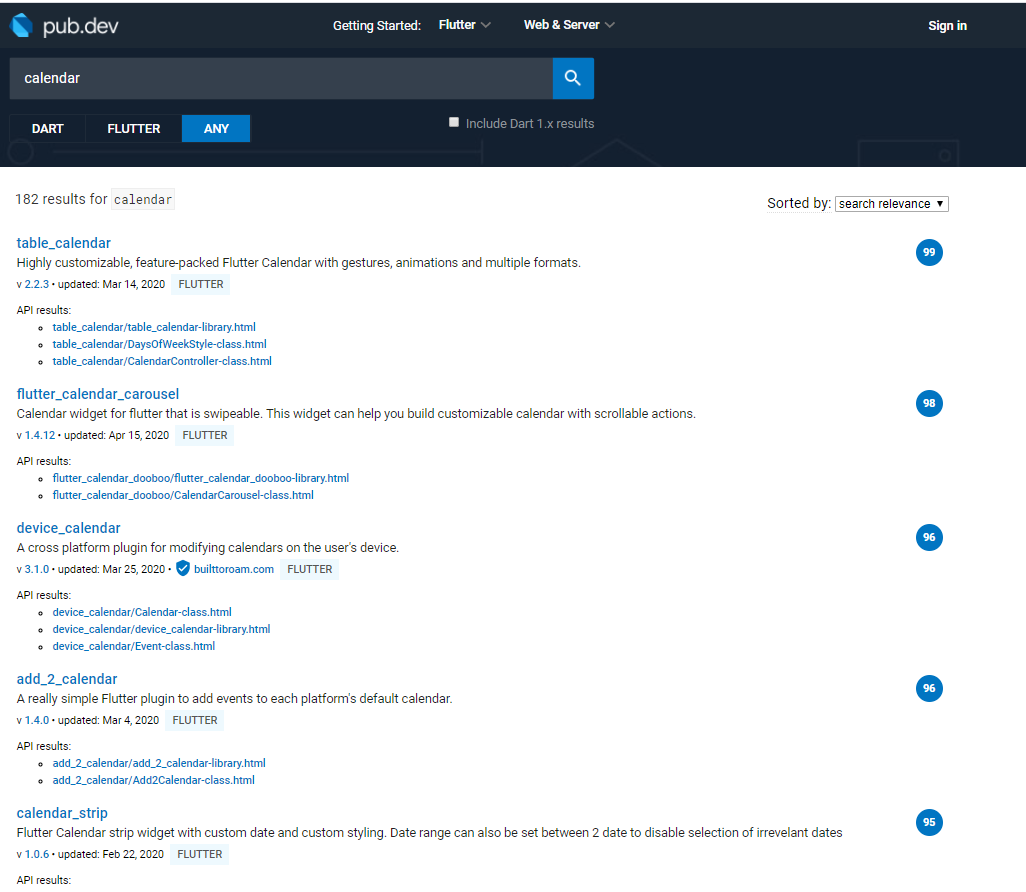1026x892 pixels.
Task: Open add_2_calendar version 1.4.0 link
Action: click(x=37, y=721)
